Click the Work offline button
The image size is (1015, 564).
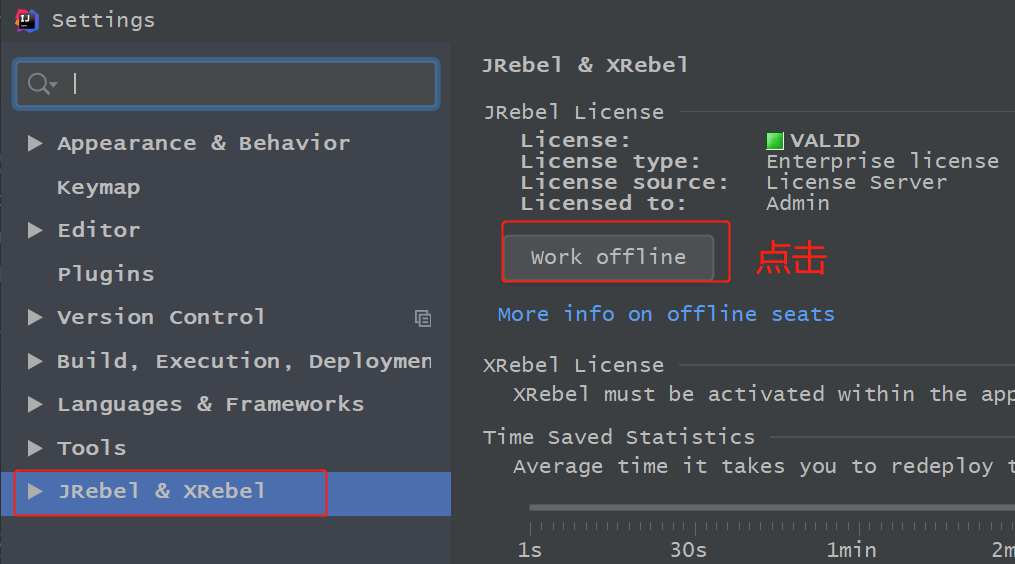(x=608, y=257)
